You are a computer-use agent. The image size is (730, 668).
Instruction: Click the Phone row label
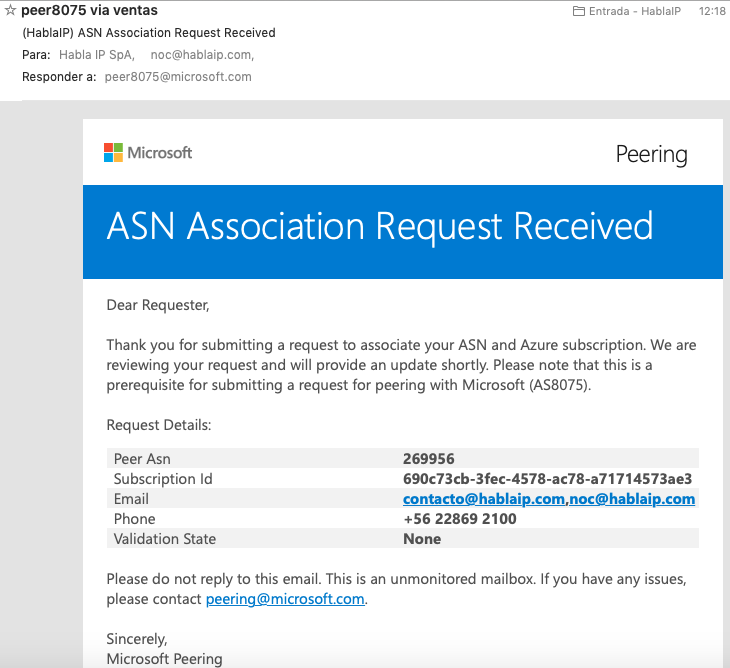point(135,519)
